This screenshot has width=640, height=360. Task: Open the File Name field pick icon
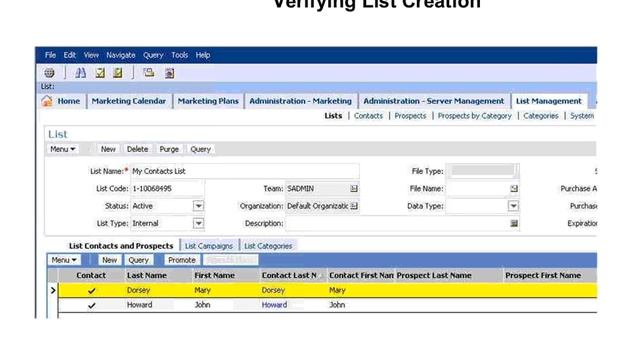click(514, 189)
